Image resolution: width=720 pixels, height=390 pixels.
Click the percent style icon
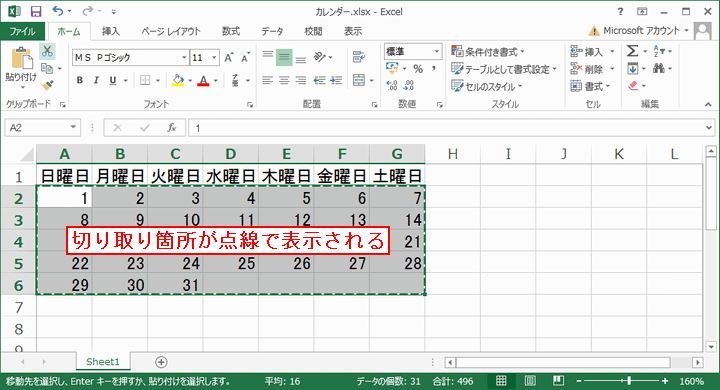click(417, 69)
